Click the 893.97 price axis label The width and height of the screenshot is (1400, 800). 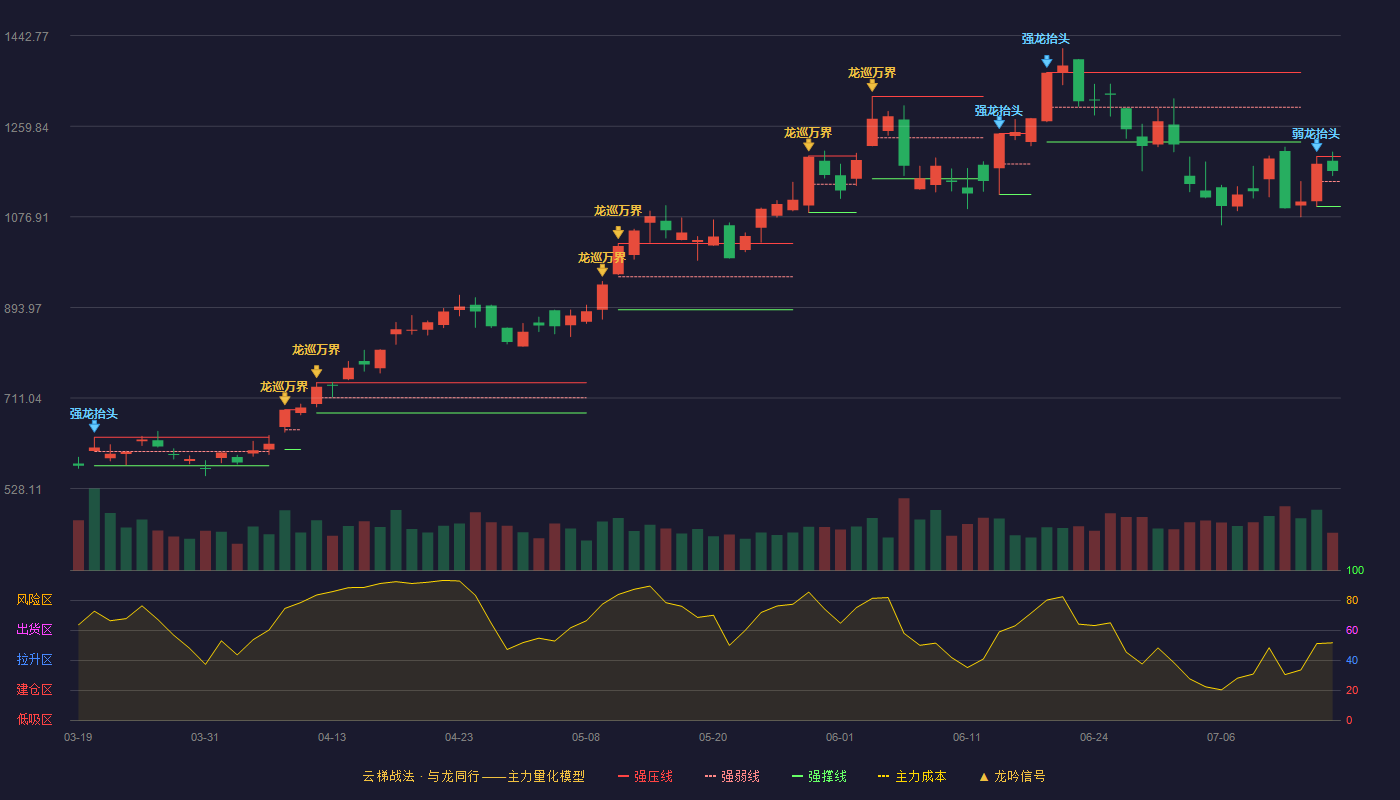coord(23,309)
